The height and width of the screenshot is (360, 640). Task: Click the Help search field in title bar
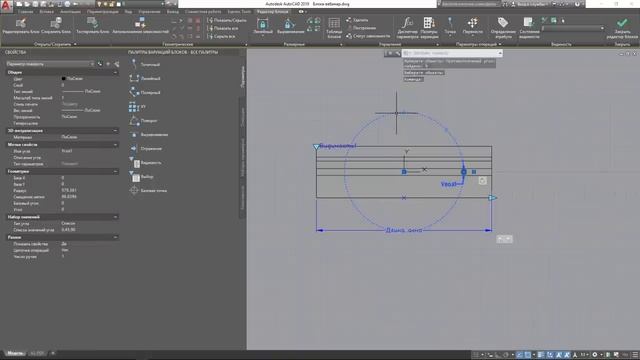(x=469, y=4)
